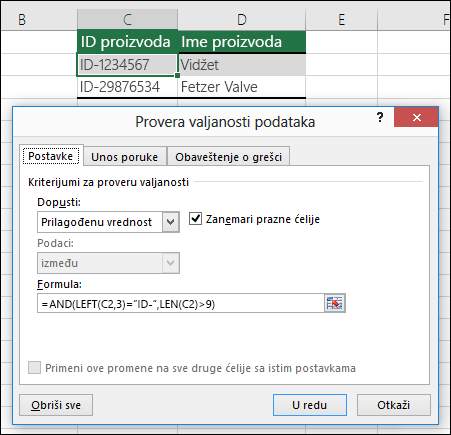The image size is (451, 435).
Task: Toggle Zanemari prazne ćelije checkbox
Action: point(195,219)
